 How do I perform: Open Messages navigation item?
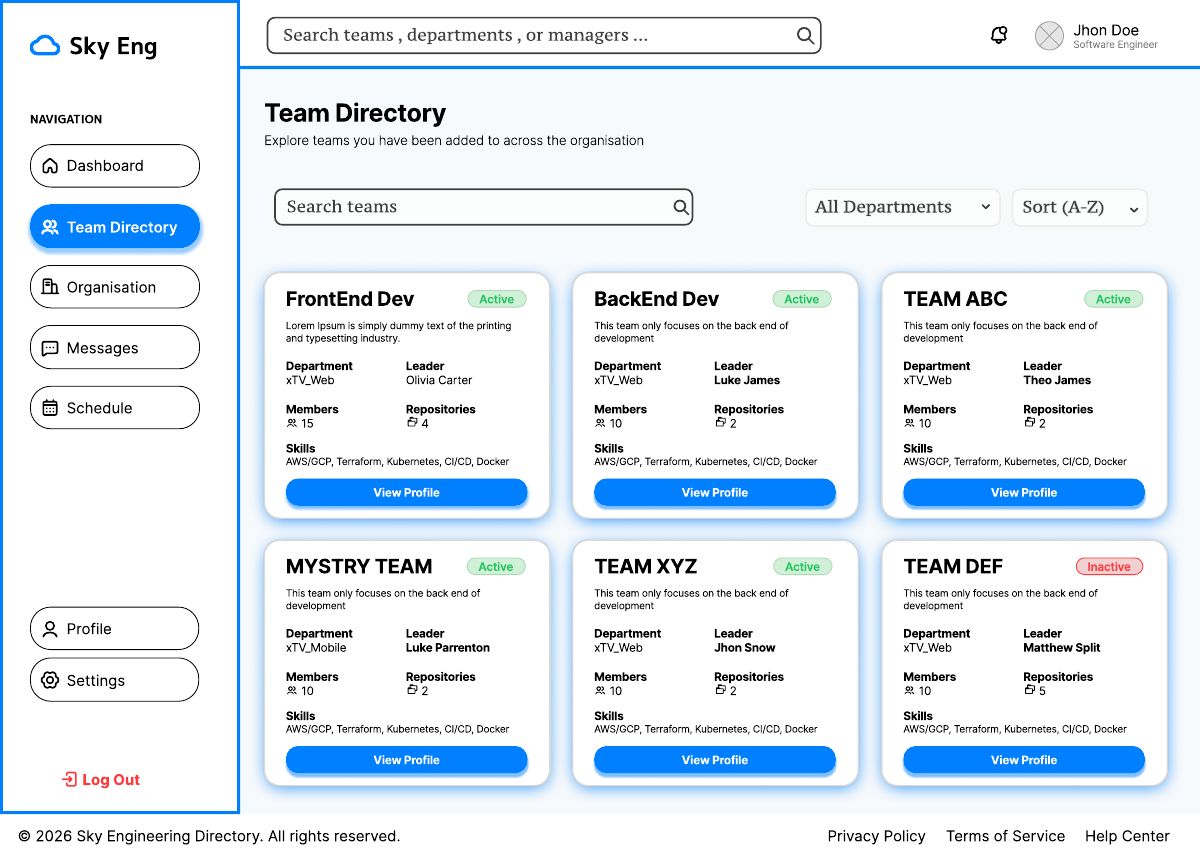point(115,348)
